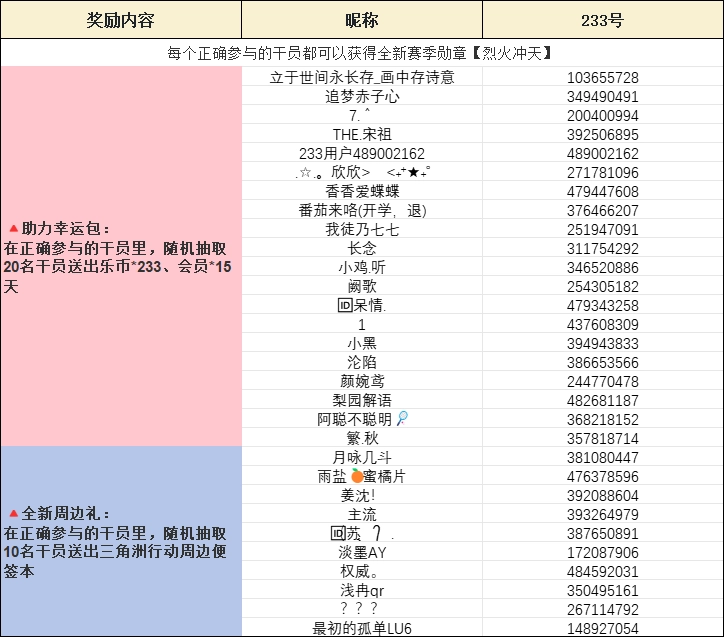Click the ID badge before 呆情
724x637 pixels.
(343, 306)
